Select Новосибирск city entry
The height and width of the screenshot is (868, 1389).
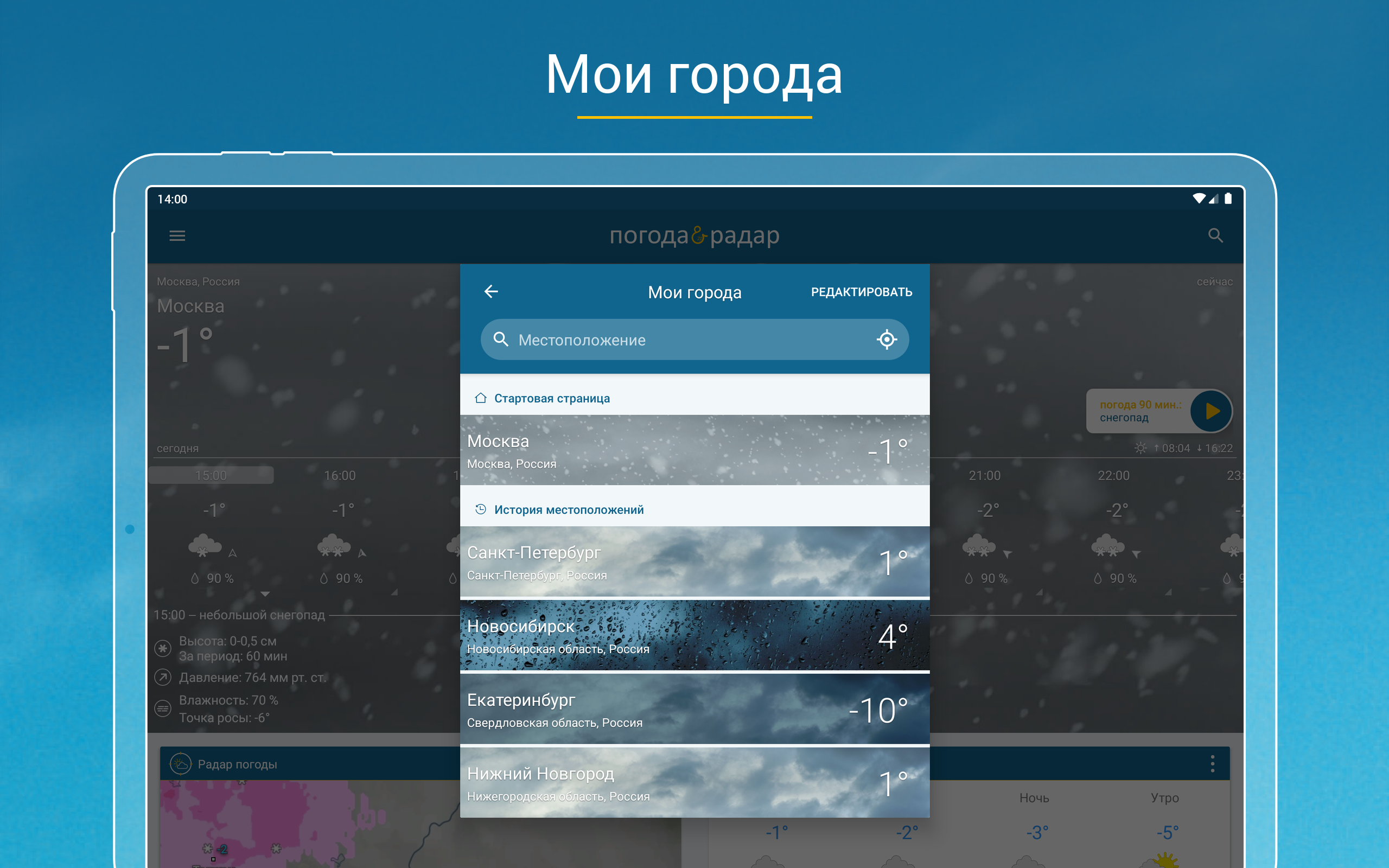tap(694, 635)
